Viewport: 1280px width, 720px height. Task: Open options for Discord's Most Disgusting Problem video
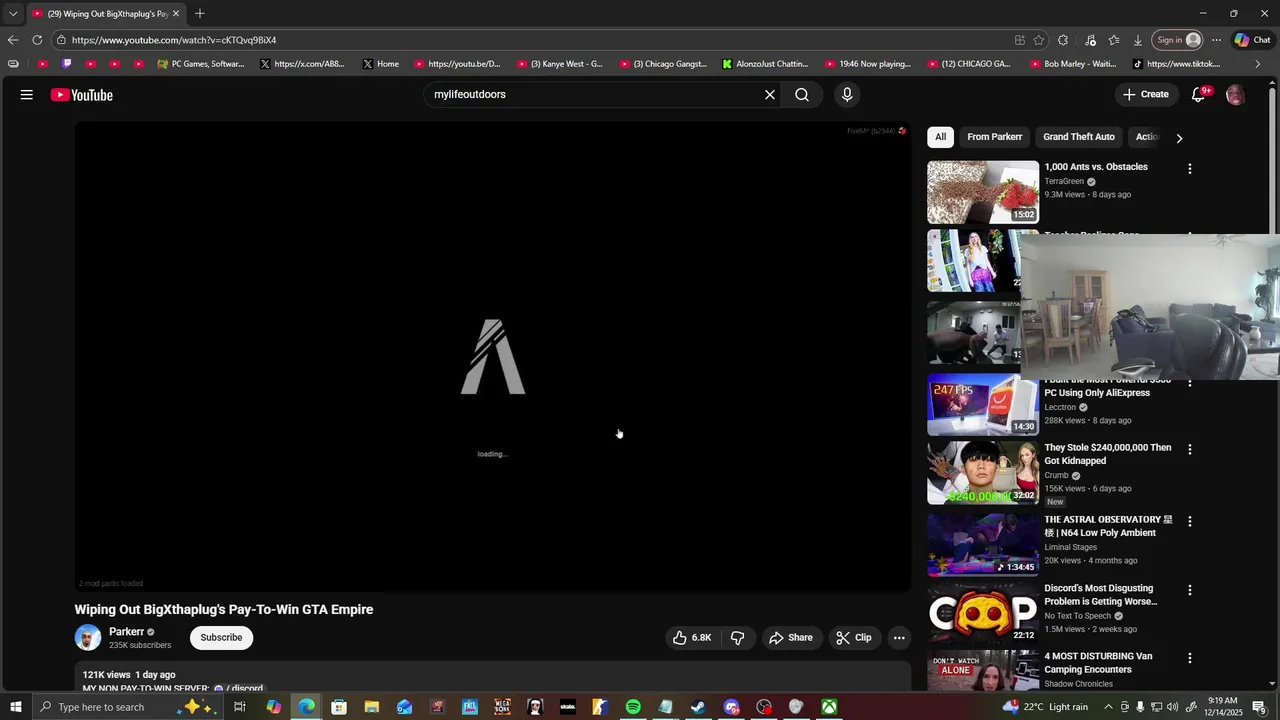click(1190, 591)
